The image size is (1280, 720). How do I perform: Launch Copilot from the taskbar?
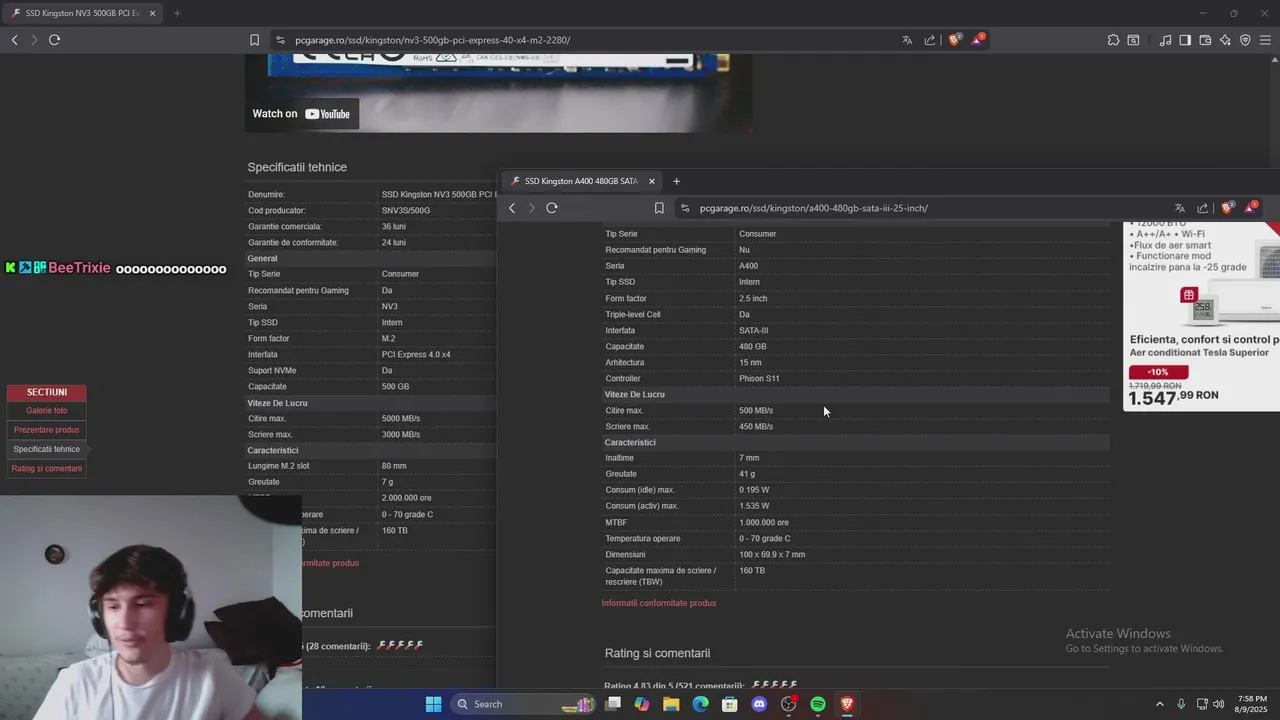[x=642, y=704]
